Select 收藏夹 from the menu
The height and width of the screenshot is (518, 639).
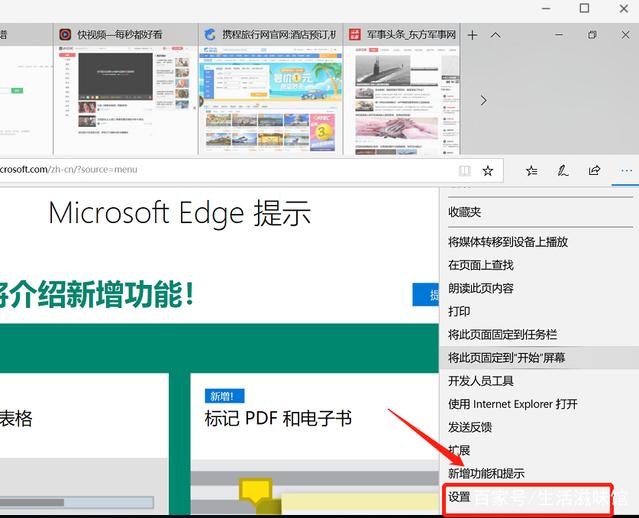465,212
